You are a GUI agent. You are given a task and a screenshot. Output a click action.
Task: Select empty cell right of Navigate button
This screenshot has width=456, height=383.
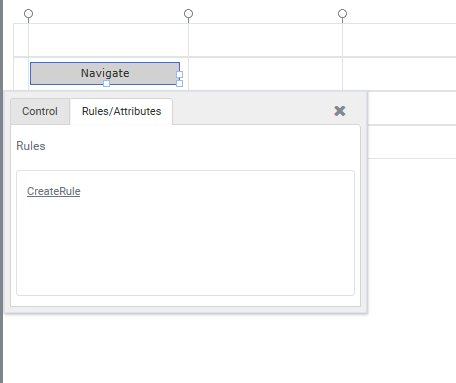[265, 74]
